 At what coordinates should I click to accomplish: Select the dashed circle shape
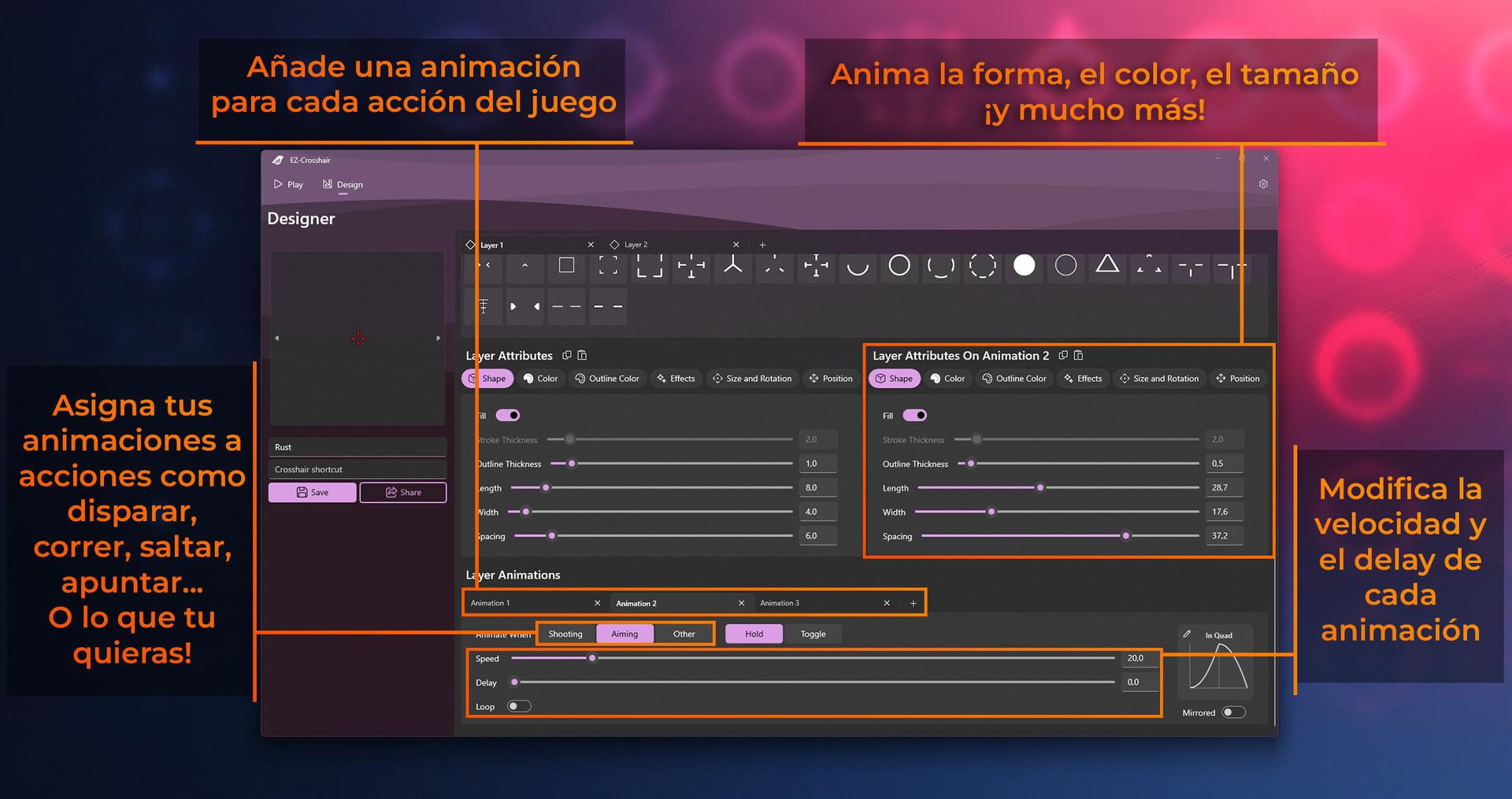click(x=982, y=265)
